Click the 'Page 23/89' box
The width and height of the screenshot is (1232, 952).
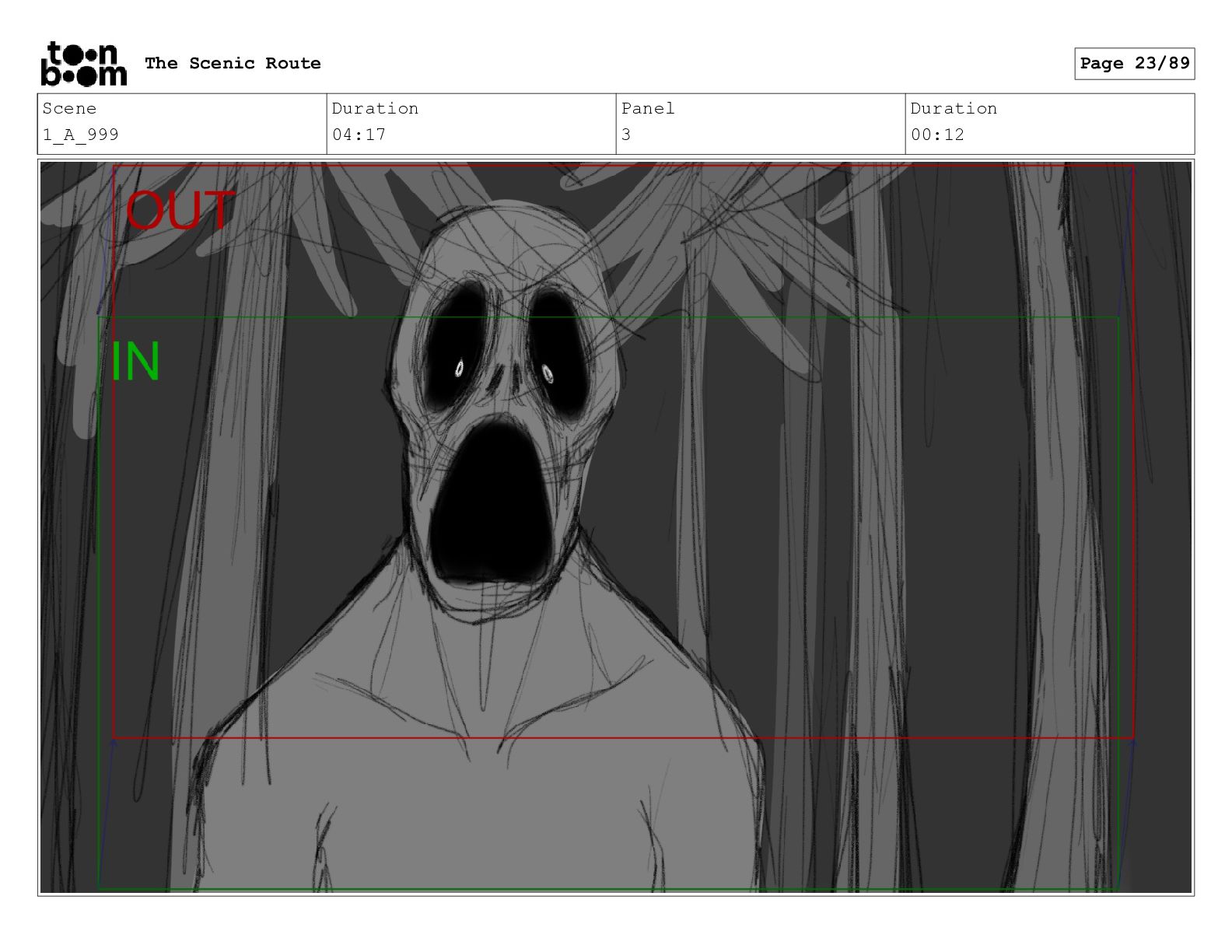point(1135,64)
